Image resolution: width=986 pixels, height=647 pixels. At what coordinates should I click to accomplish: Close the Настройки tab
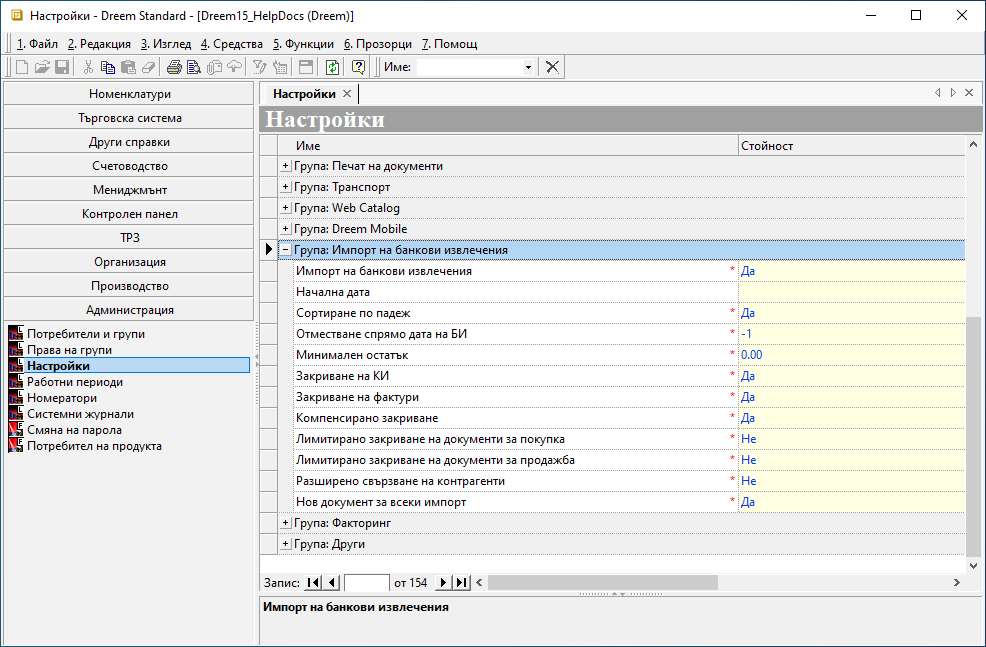[x=347, y=93]
